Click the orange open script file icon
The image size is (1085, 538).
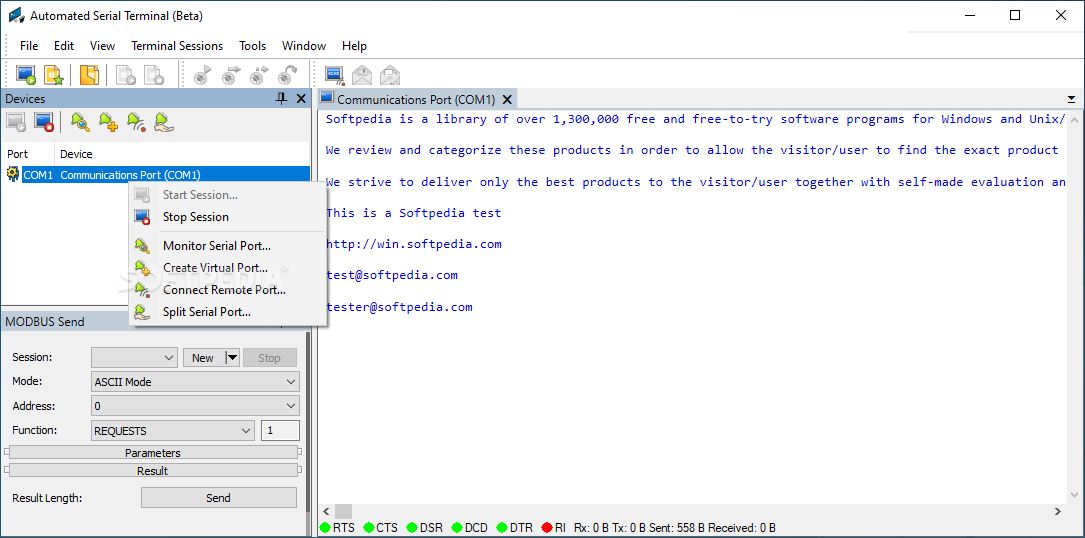(x=89, y=74)
